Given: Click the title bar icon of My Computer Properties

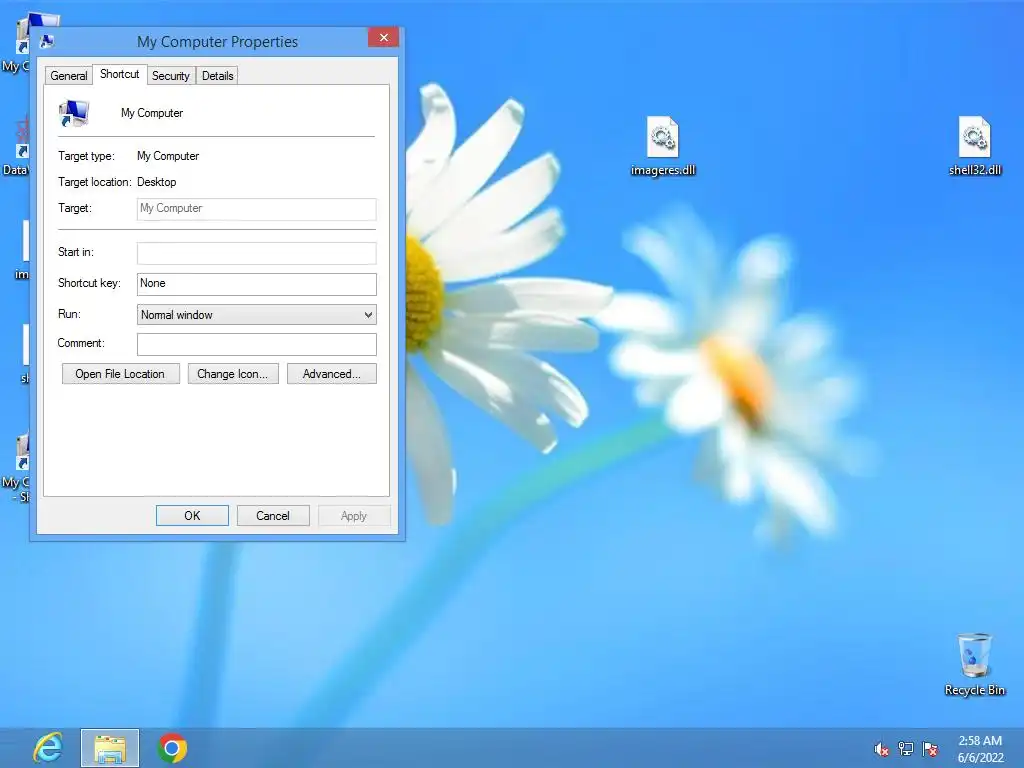Looking at the screenshot, I should click(46, 42).
